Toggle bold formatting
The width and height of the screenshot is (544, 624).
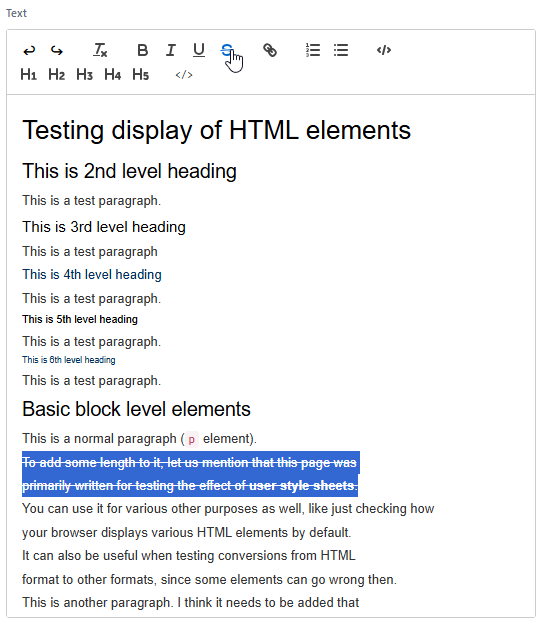[142, 51]
